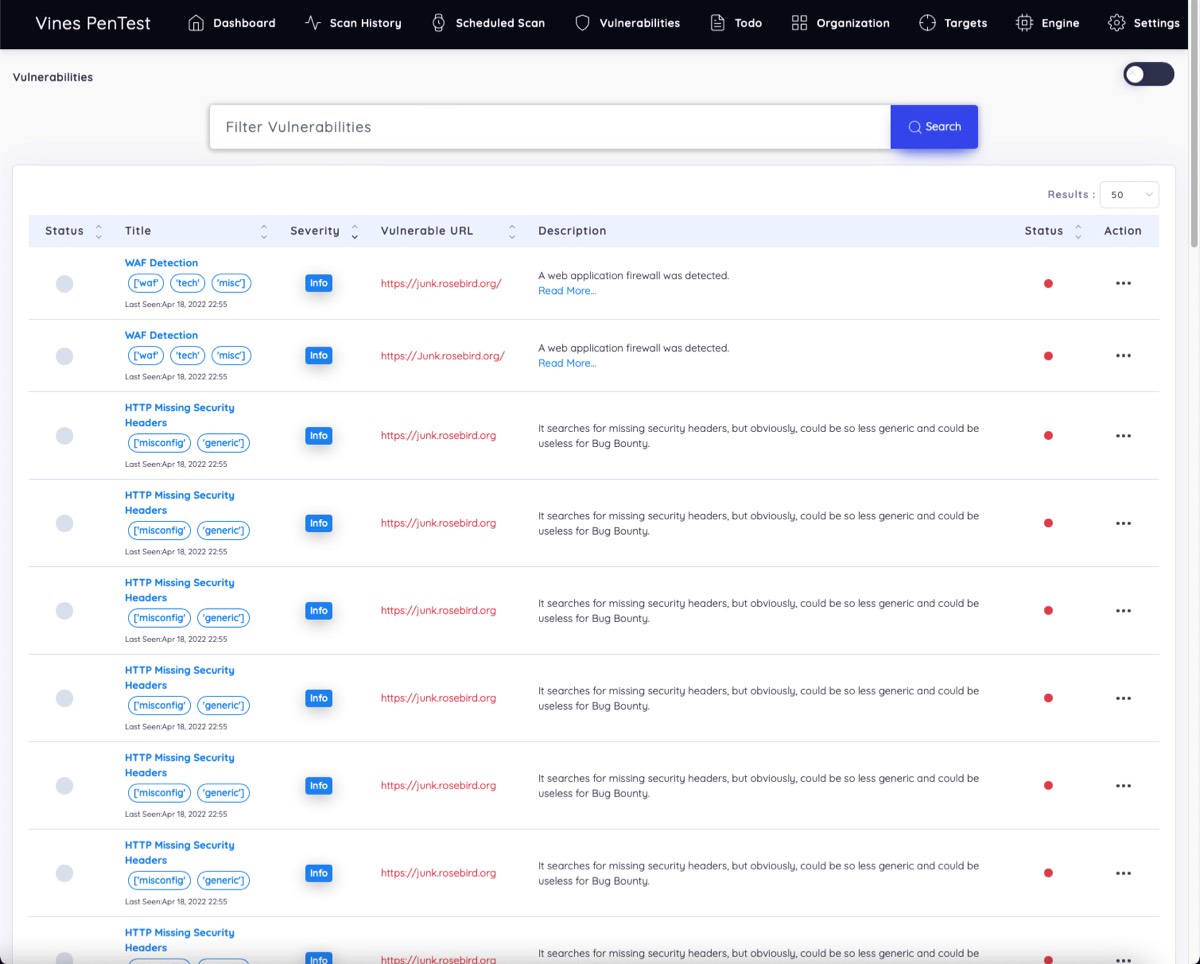
Task: Open actions menu for Junk.rosebird.org/ WAF row
Action: pos(1123,356)
